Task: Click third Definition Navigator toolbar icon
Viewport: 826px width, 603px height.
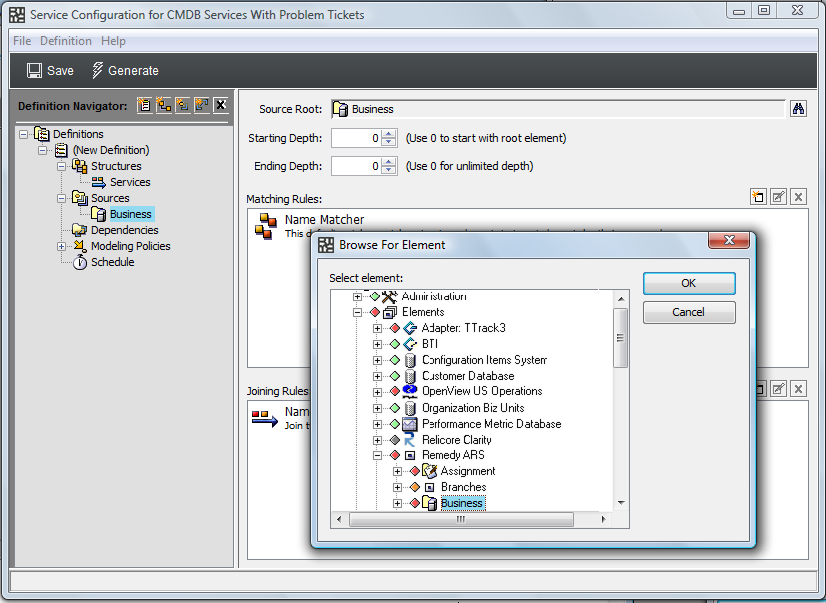Action: pyautogui.click(x=182, y=105)
